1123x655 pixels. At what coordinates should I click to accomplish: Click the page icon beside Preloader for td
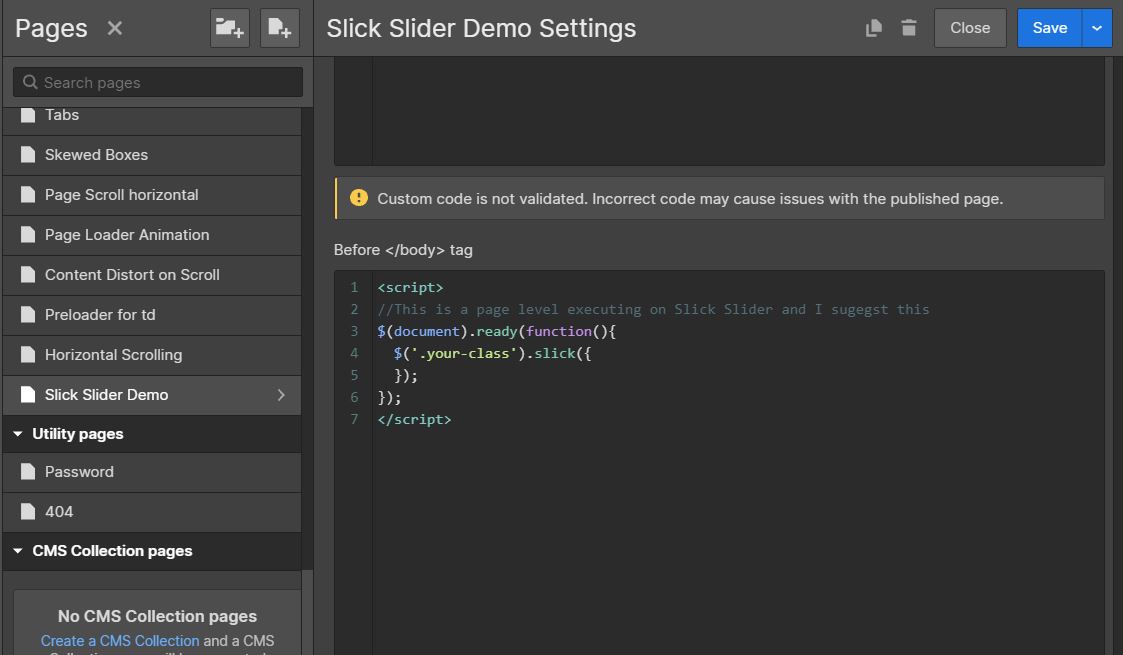coord(28,315)
